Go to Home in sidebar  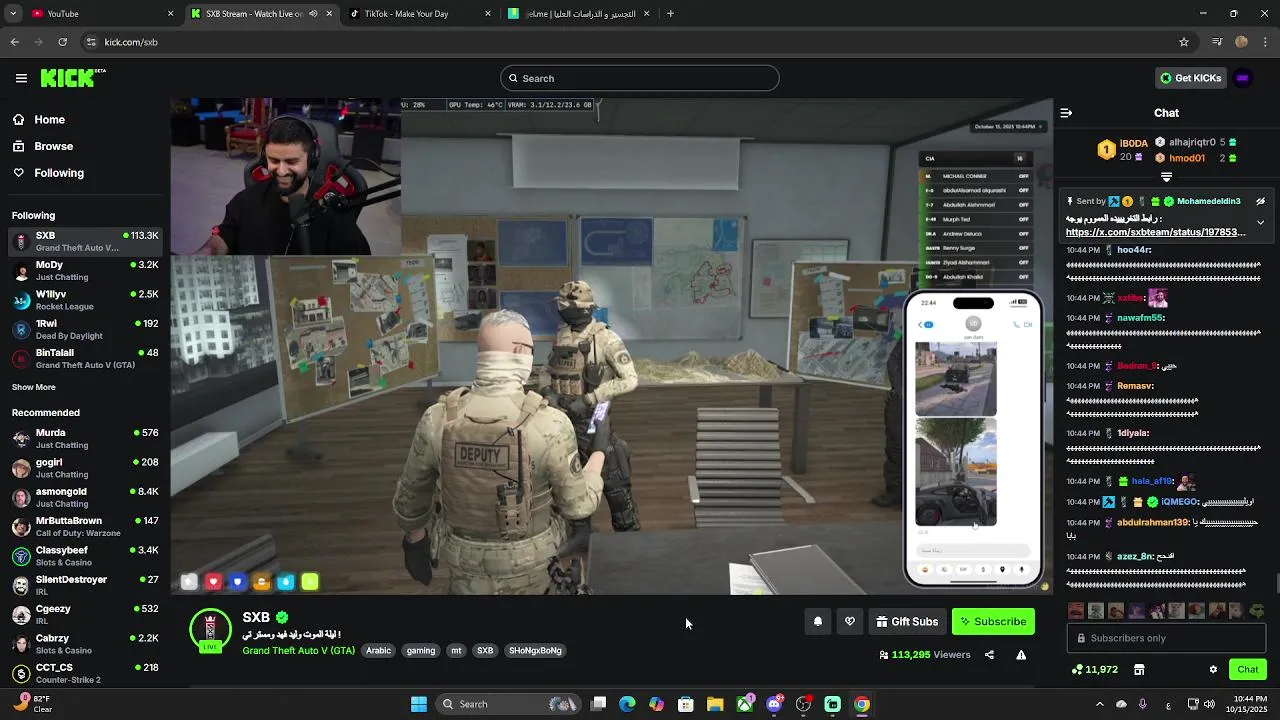(x=38, y=119)
